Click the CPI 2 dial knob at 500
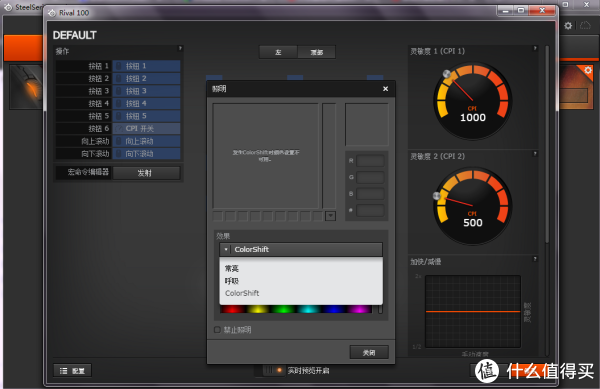The image size is (600, 389). [x=437, y=196]
